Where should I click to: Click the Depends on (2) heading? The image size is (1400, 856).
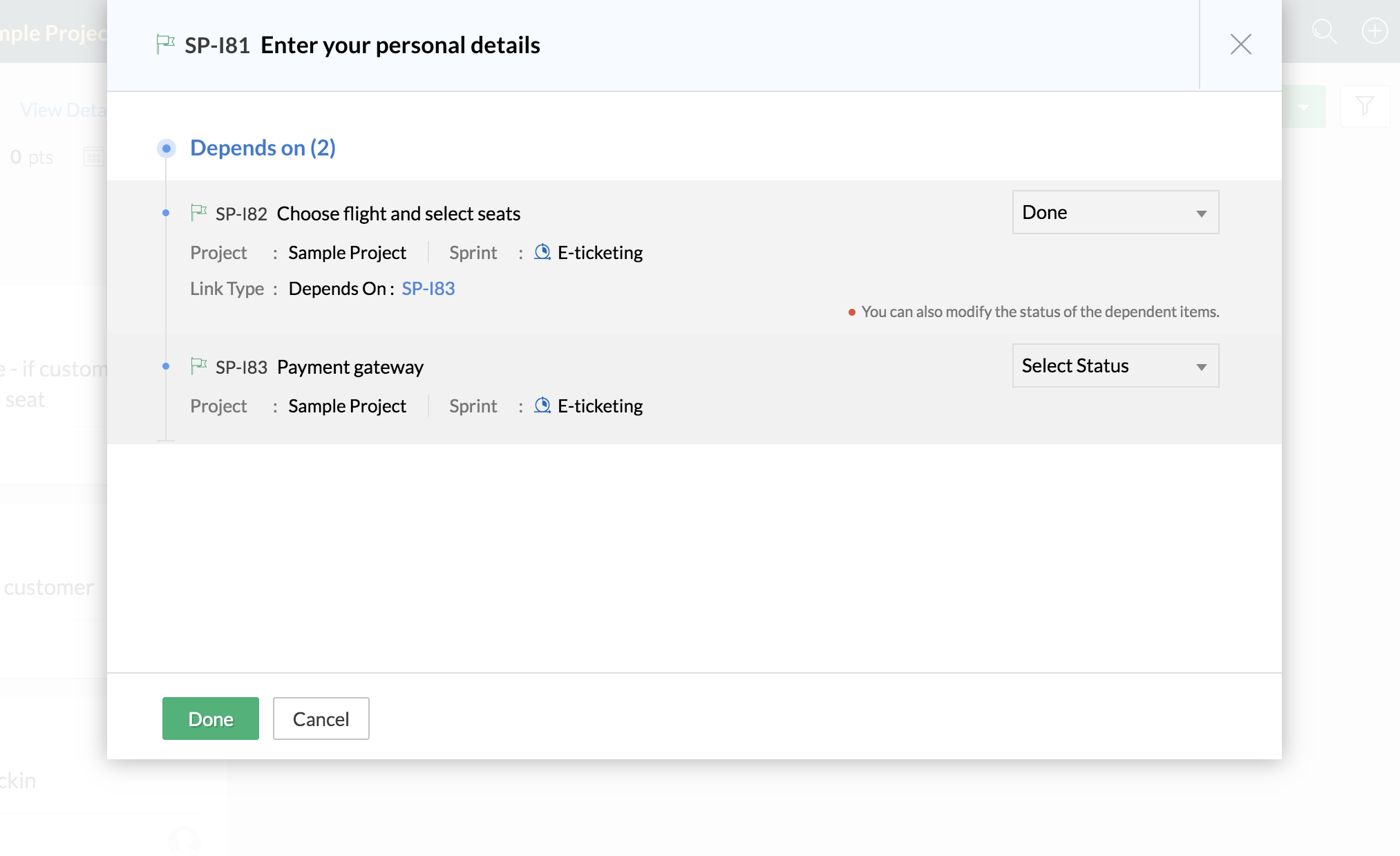pos(263,148)
